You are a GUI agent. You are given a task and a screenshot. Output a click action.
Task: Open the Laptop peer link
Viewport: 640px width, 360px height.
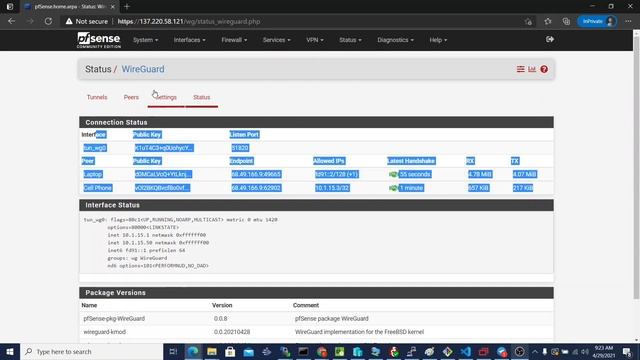click(x=93, y=174)
